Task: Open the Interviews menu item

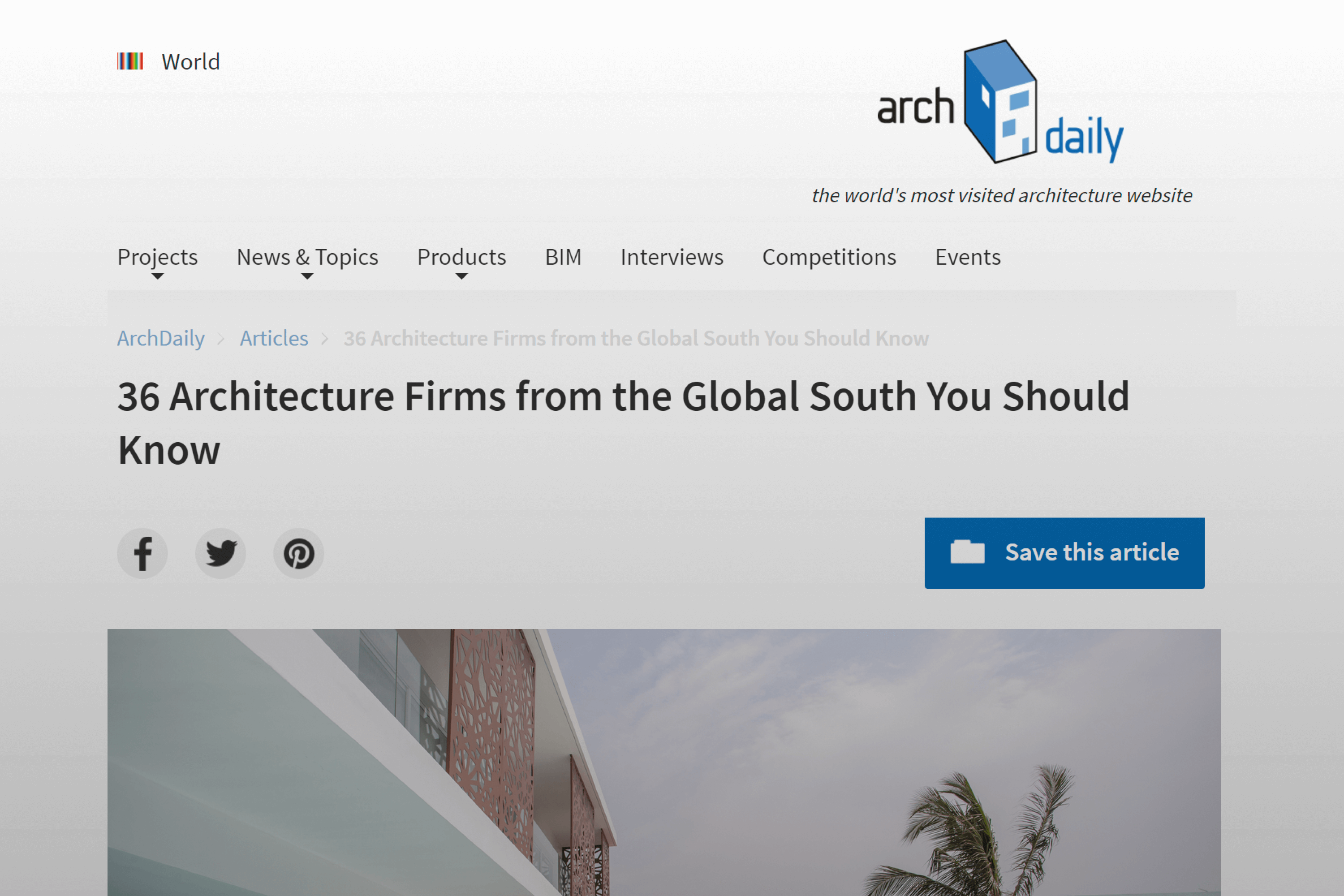Action: point(672,257)
